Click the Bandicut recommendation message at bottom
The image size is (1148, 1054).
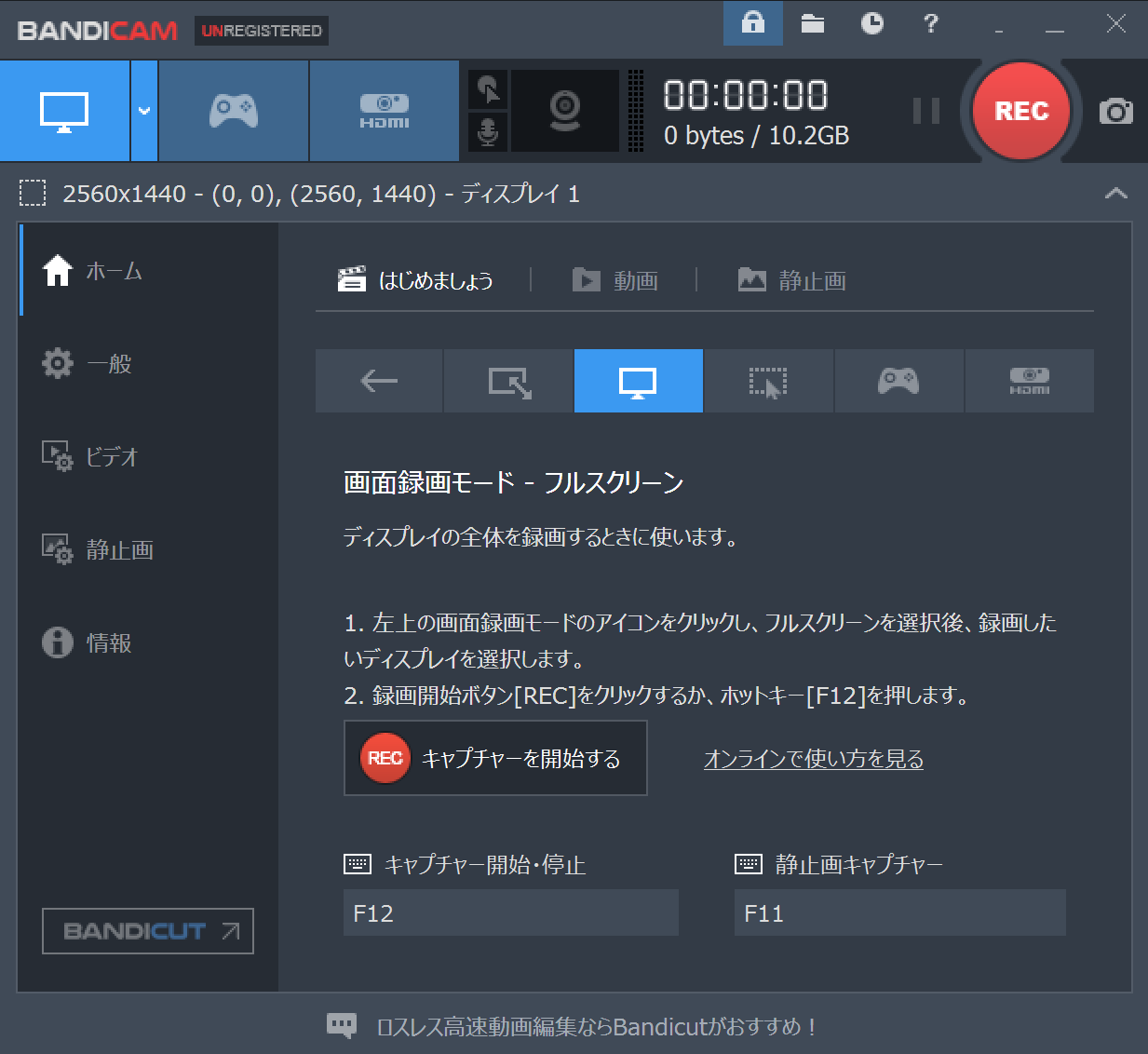[597, 1027]
